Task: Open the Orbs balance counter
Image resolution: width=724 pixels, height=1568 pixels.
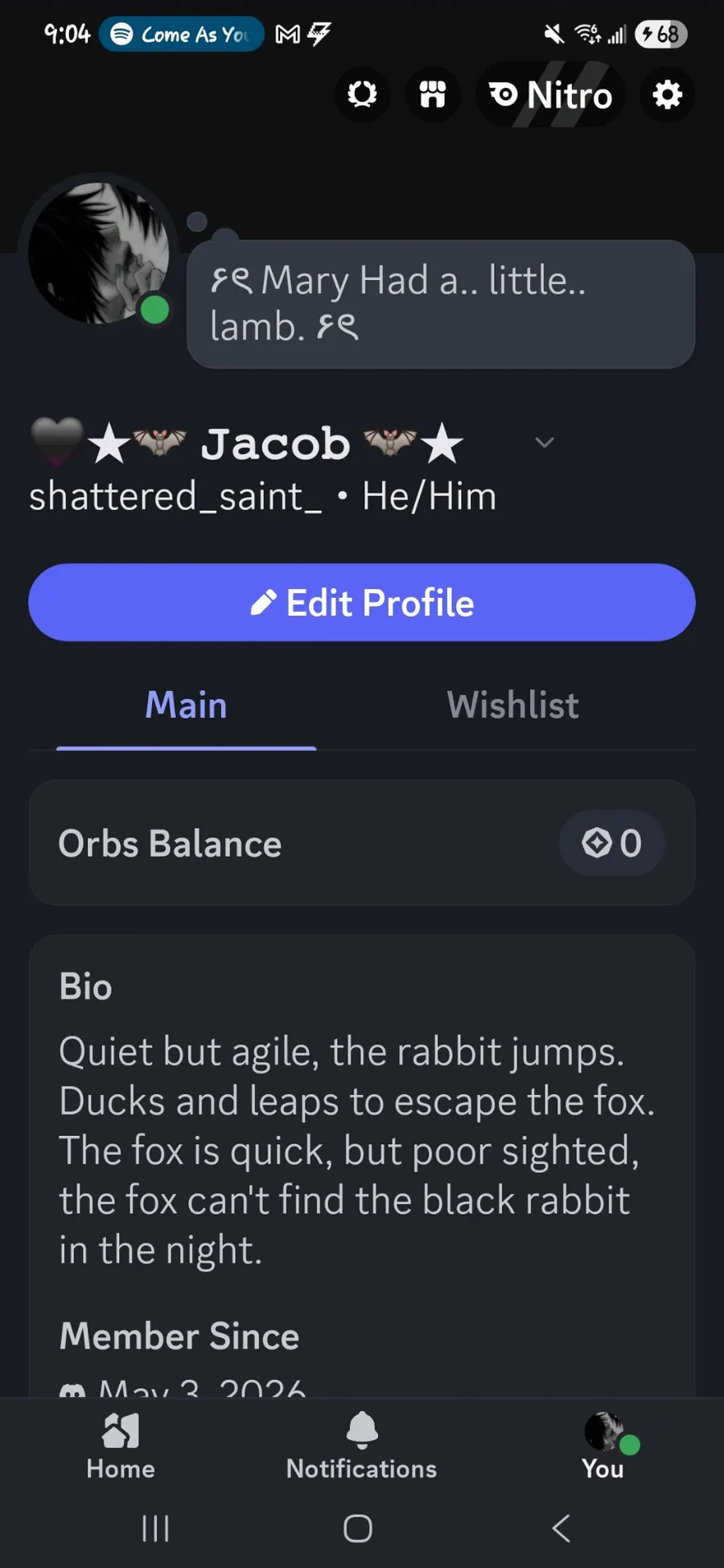Action: point(612,843)
